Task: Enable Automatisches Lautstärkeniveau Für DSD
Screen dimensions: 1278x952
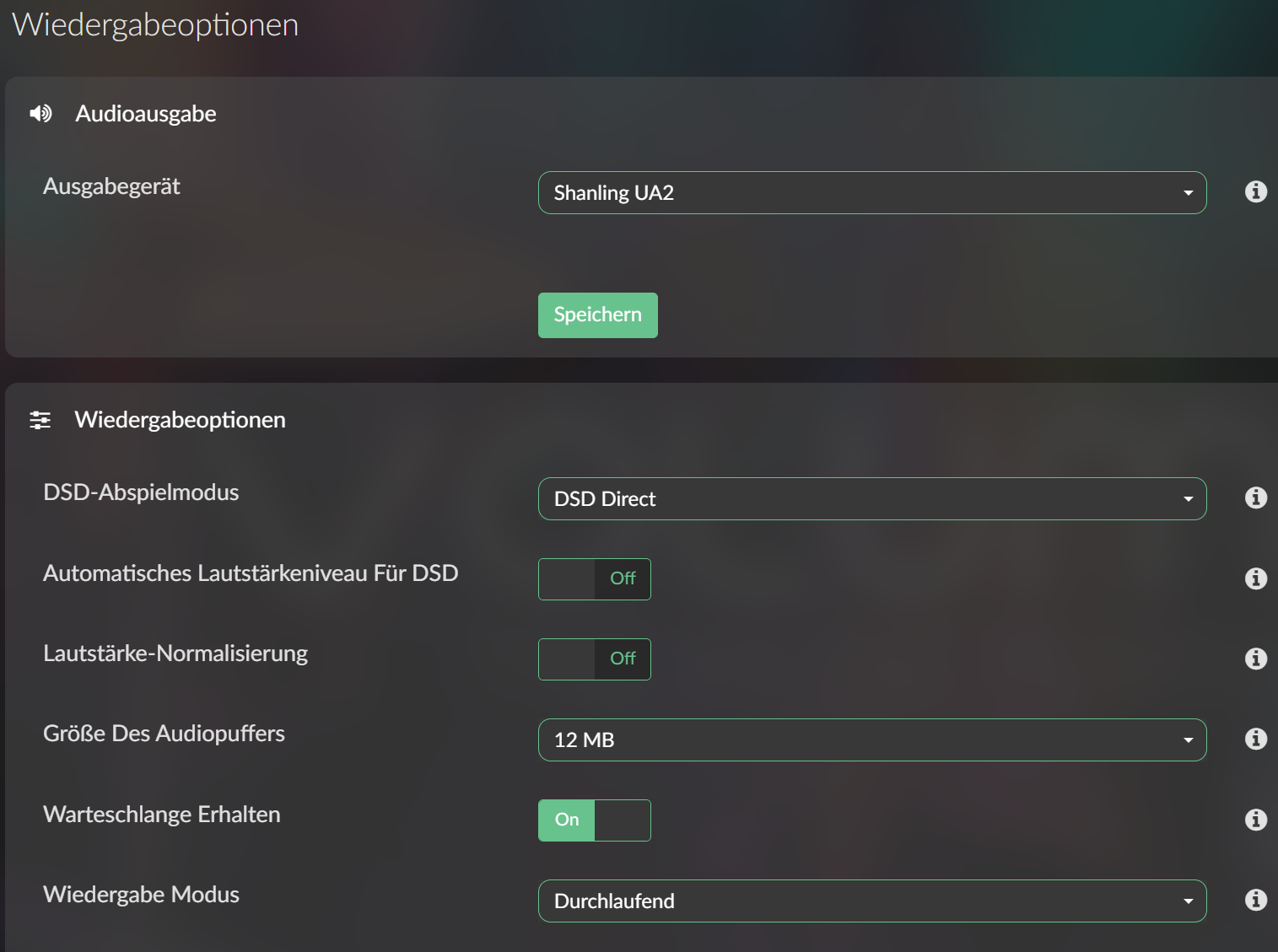Action: pos(594,578)
